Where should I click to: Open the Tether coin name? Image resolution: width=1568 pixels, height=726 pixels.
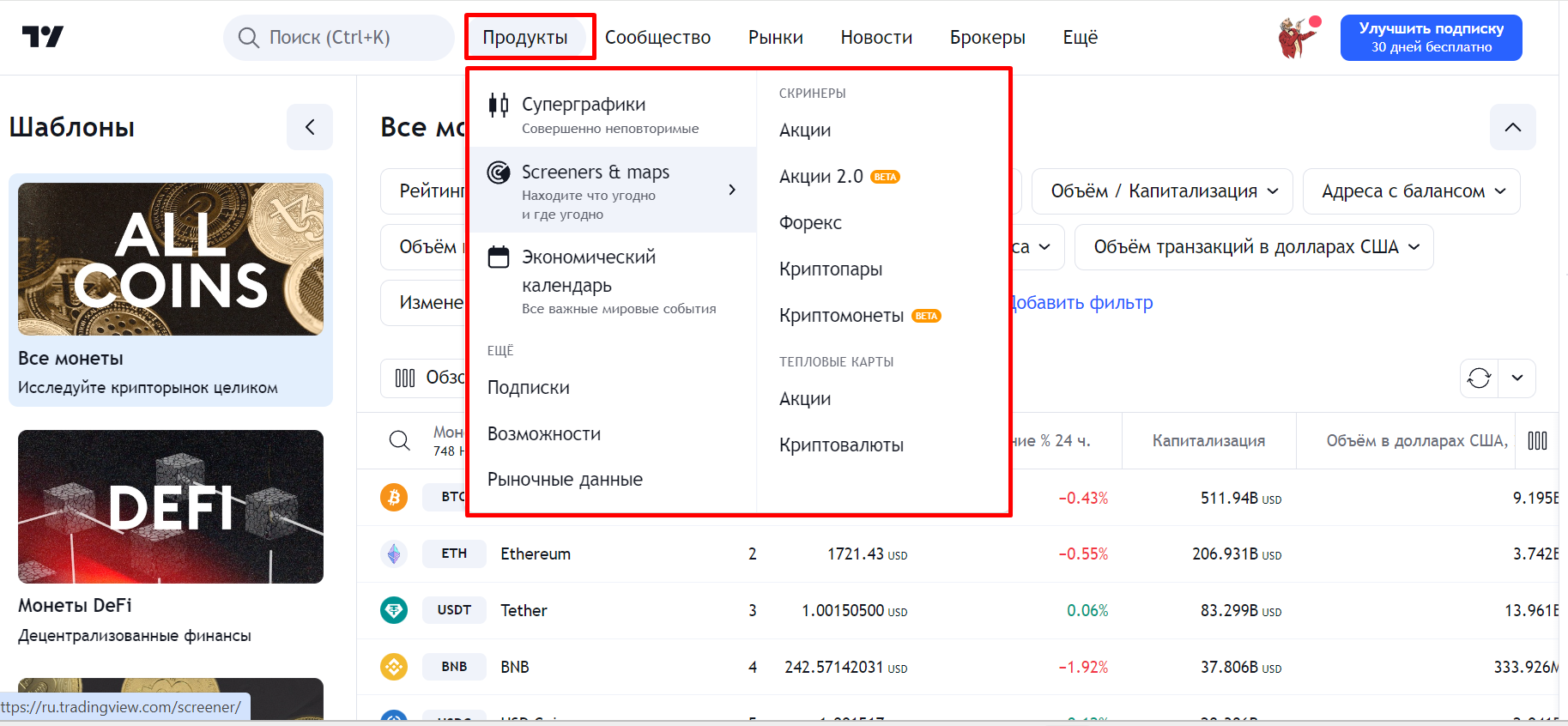pos(524,611)
